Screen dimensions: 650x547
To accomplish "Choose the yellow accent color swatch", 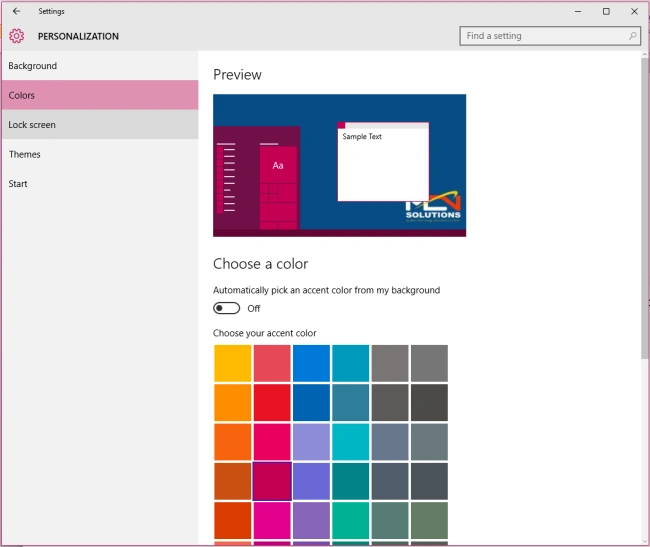I will point(233,363).
